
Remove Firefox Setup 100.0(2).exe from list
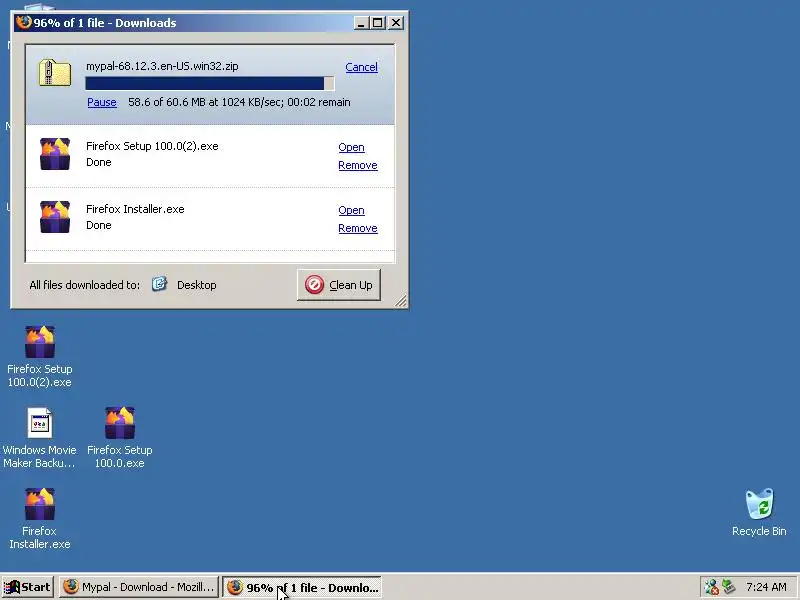358,165
